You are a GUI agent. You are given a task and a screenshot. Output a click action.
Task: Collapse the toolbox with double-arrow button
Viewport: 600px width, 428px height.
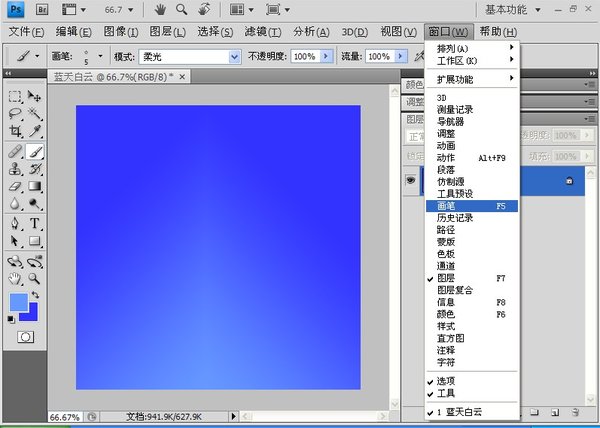tap(8, 73)
